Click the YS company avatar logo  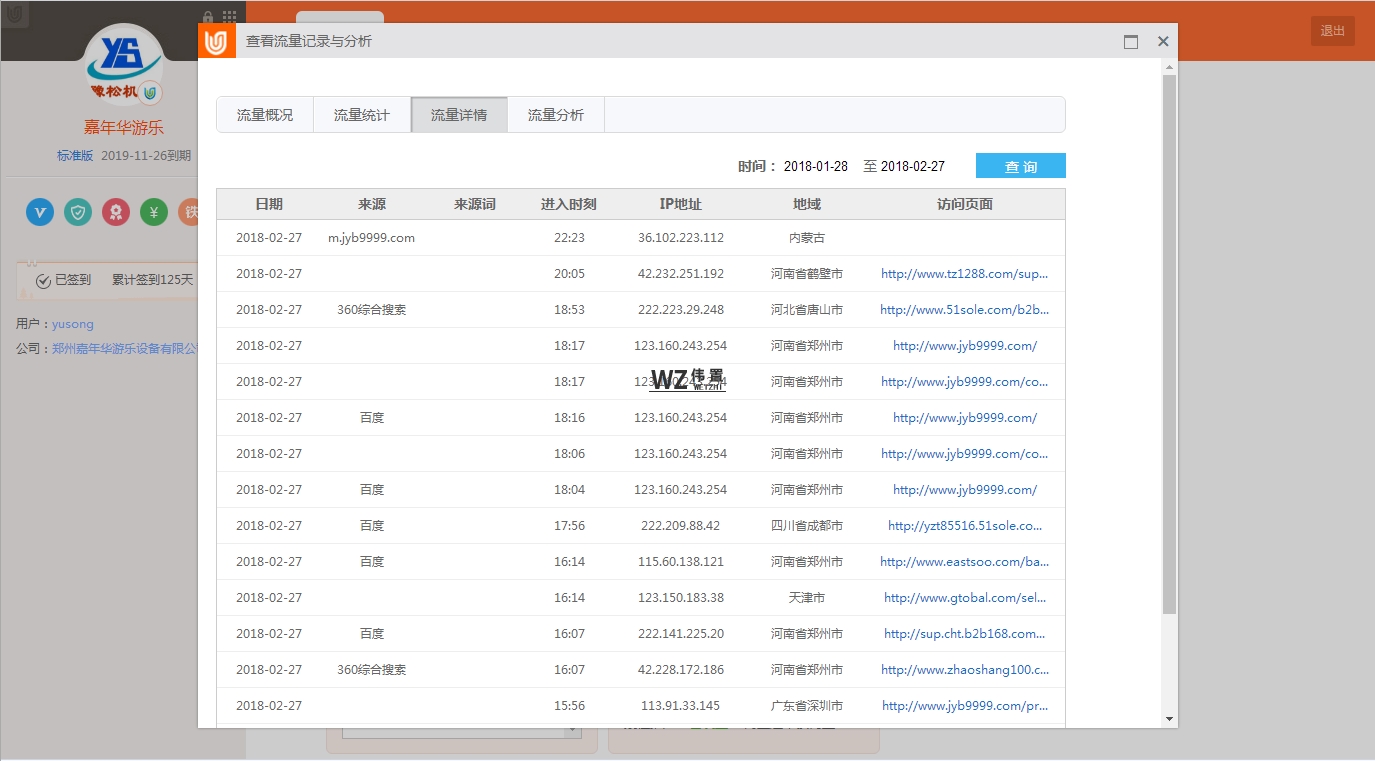click(123, 63)
